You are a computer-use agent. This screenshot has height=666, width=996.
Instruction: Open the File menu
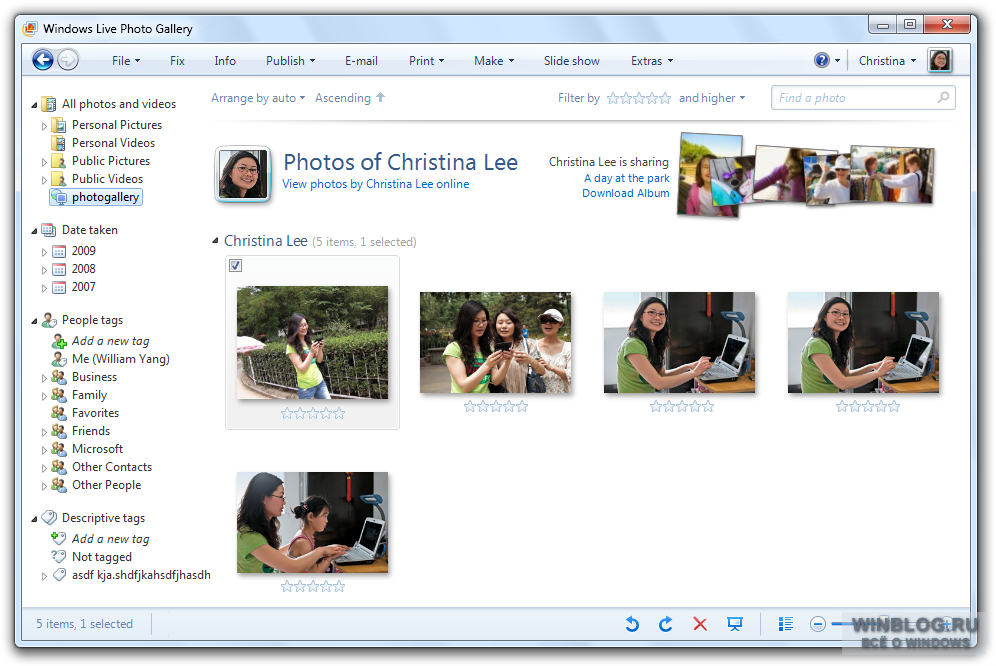coord(125,61)
